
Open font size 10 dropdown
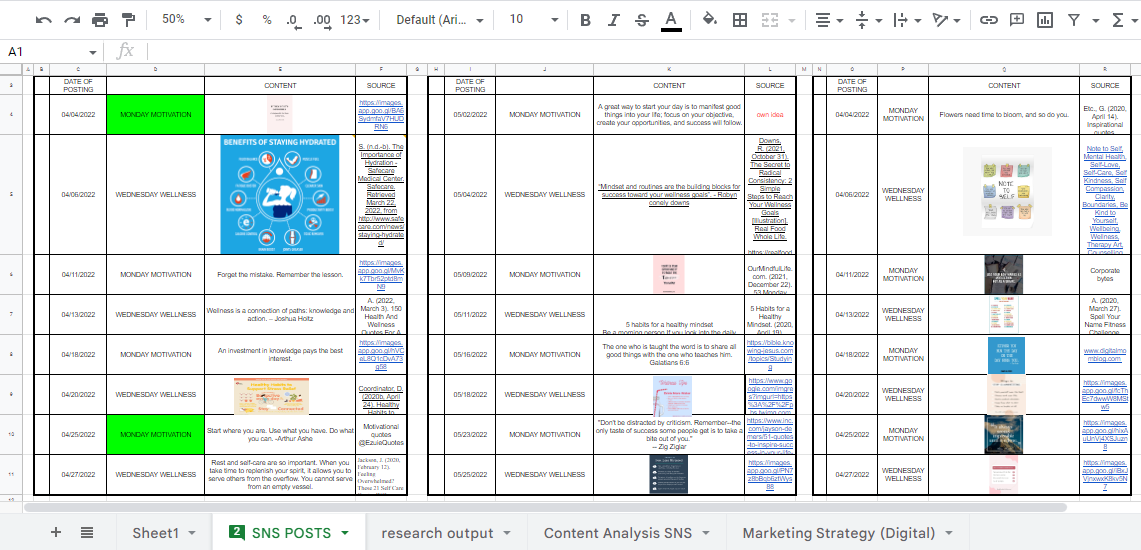pos(532,20)
